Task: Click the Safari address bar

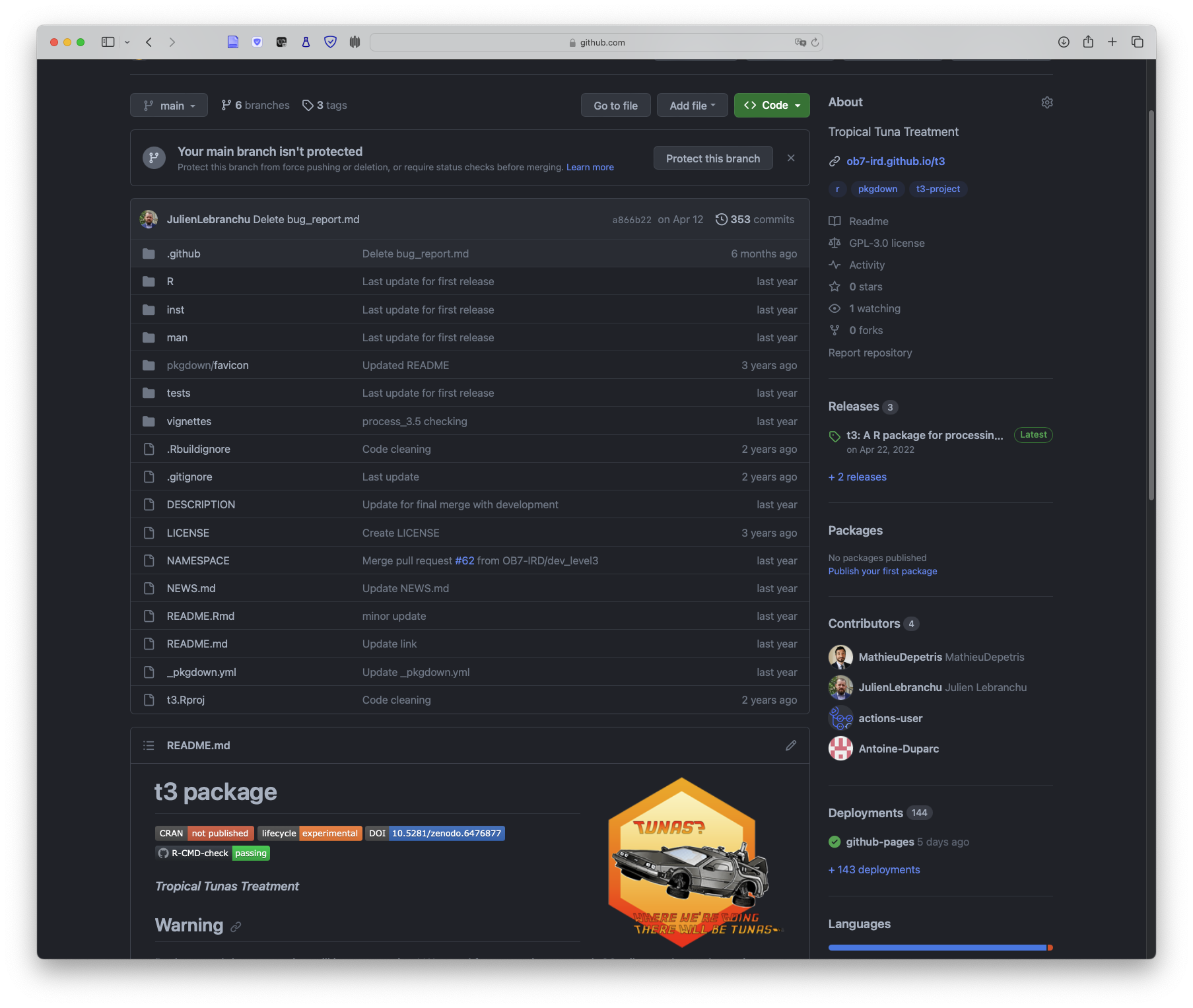Action: point(596,42)
